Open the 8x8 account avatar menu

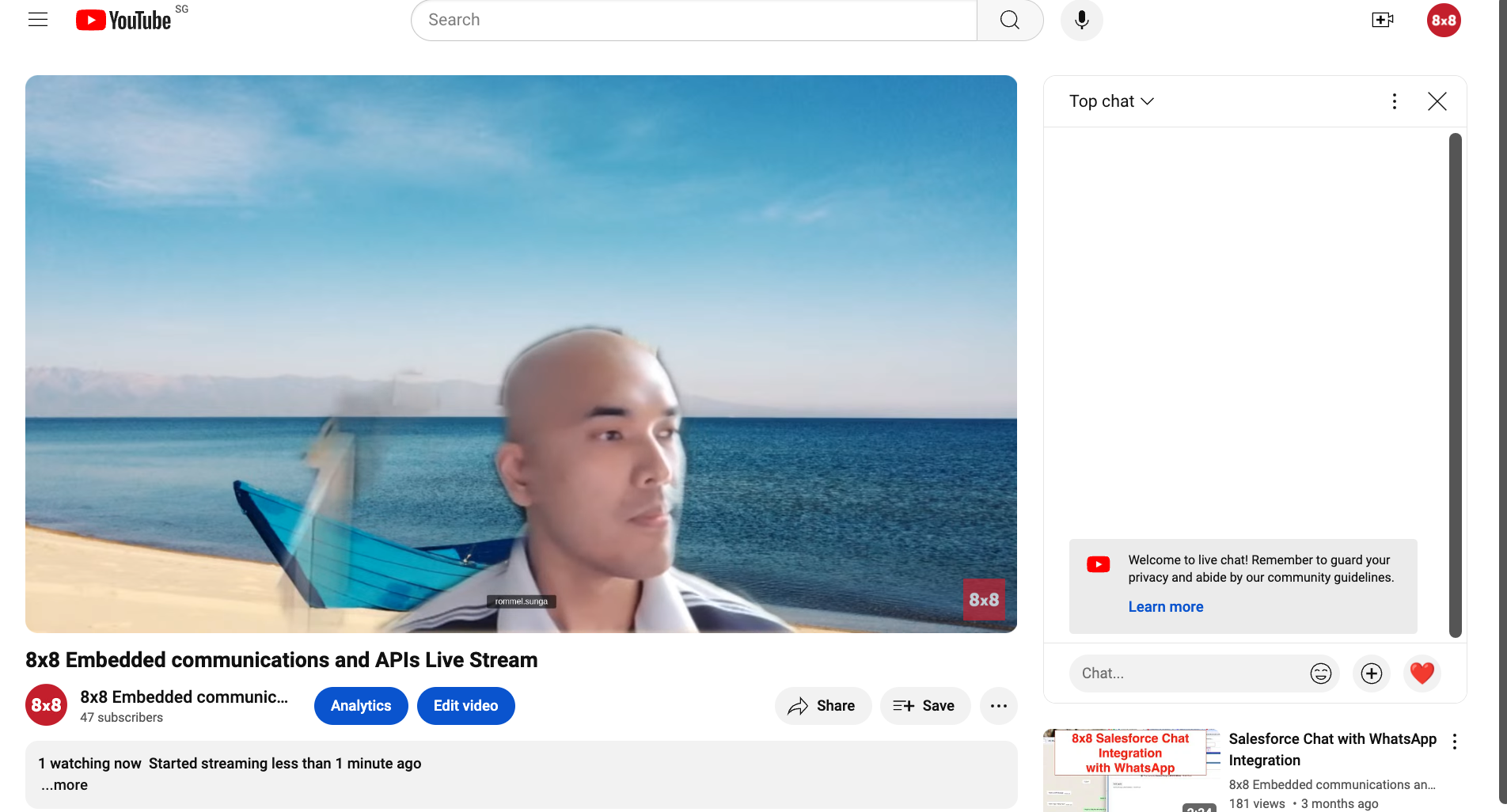(1443, 20)
